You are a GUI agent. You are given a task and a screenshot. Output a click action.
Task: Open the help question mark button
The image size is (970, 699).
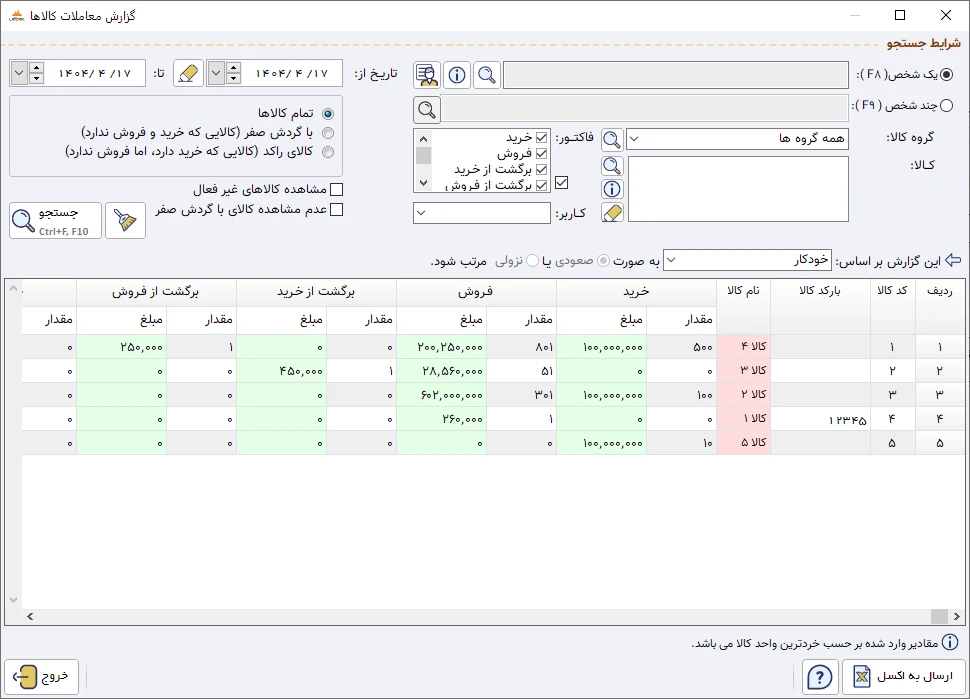820,676
